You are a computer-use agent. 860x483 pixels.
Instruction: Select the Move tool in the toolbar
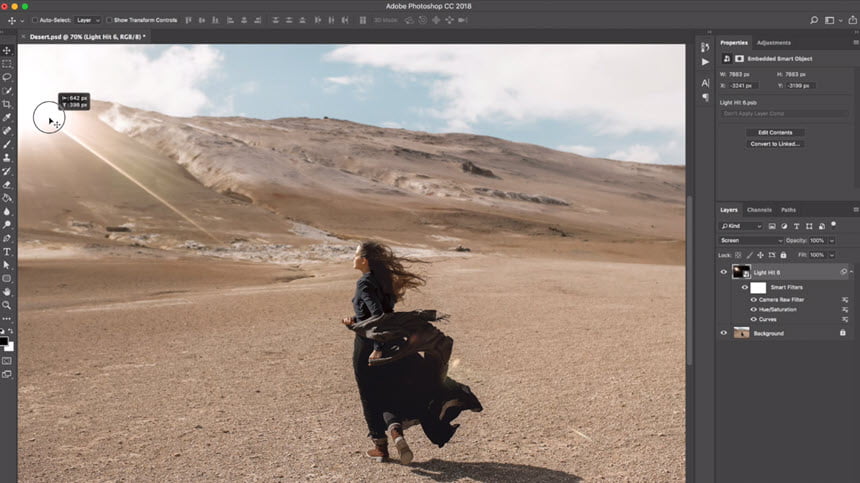click(x=7, y=50)
